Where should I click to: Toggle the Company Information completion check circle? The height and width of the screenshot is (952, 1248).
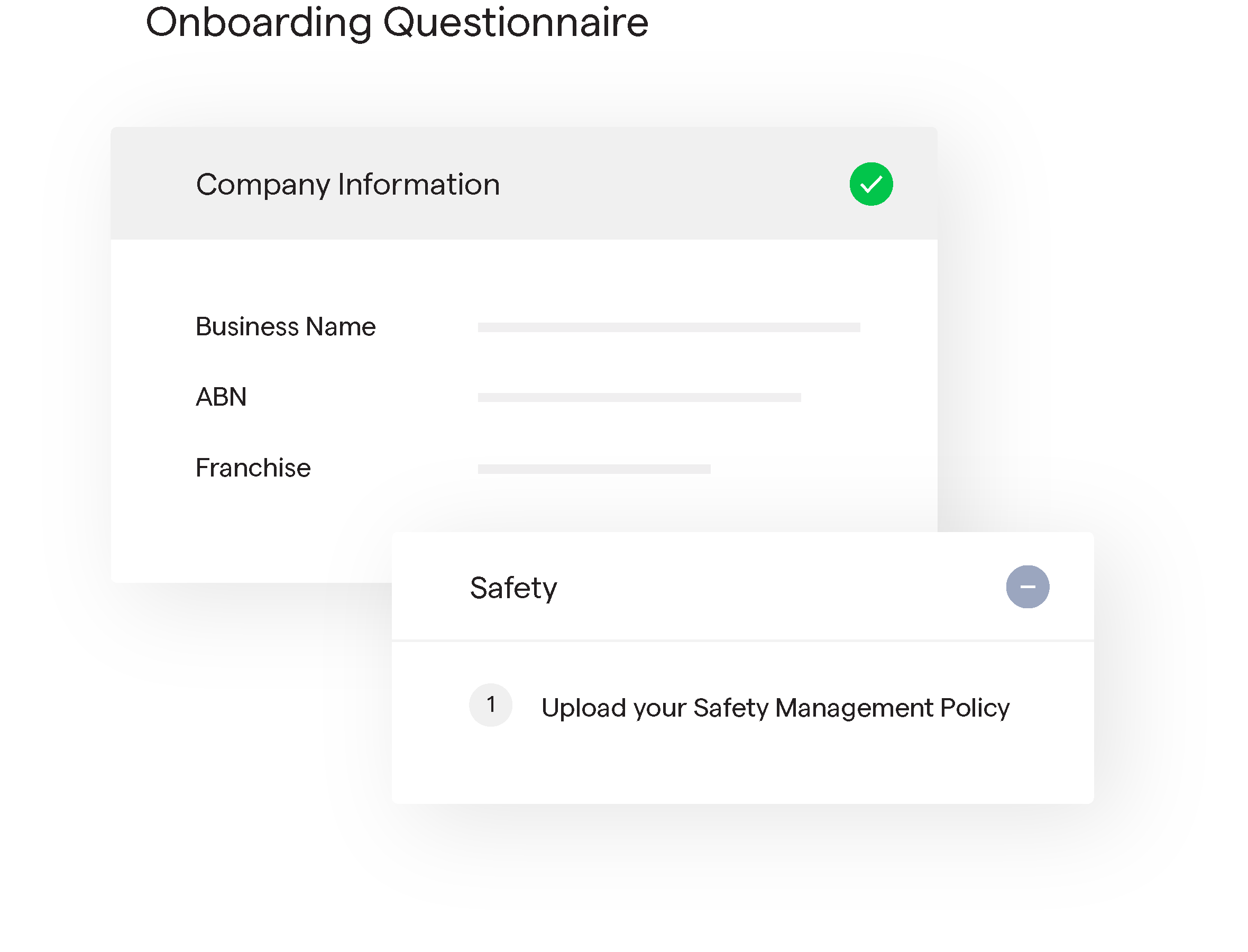871,184
